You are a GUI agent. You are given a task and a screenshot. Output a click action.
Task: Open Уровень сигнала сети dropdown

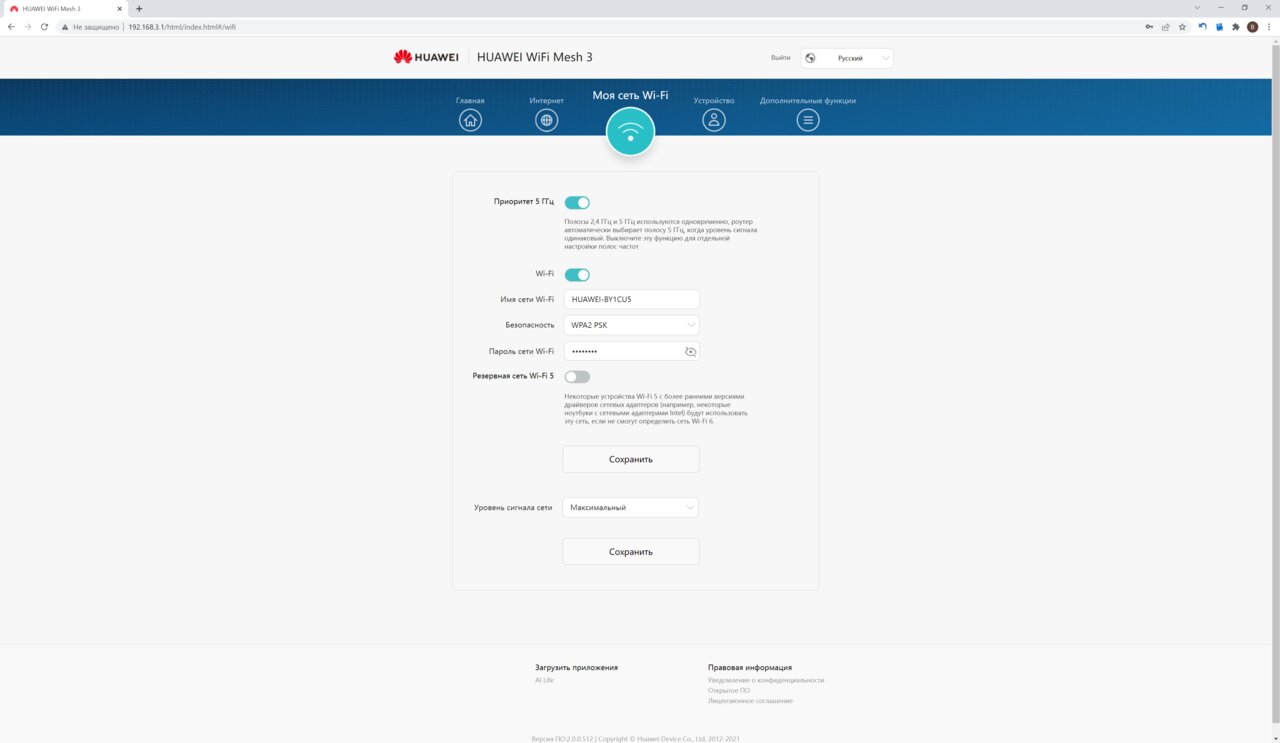click(x=631, y=508)
